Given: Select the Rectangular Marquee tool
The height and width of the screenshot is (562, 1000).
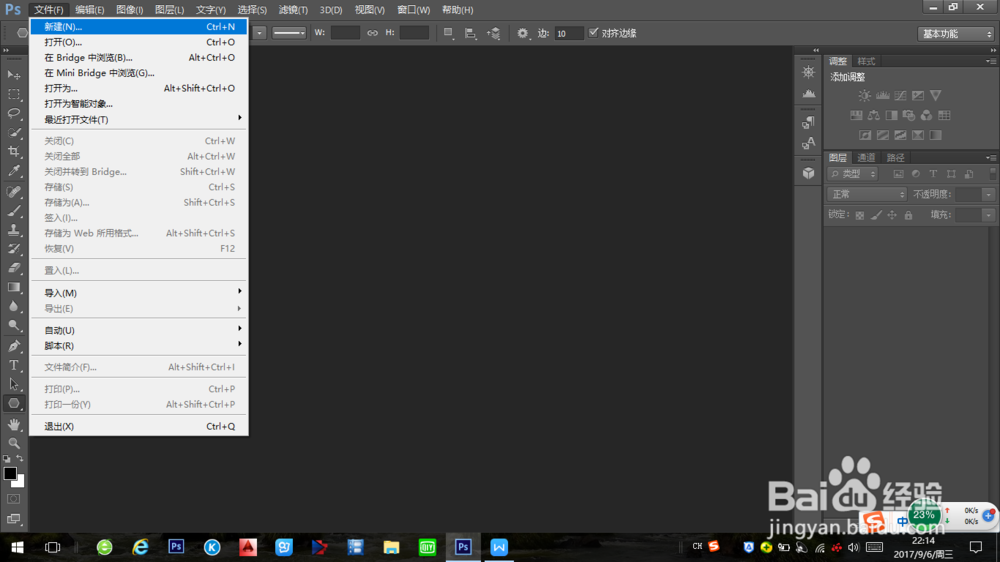Looking at the screenshot, I should coord(13,94).
